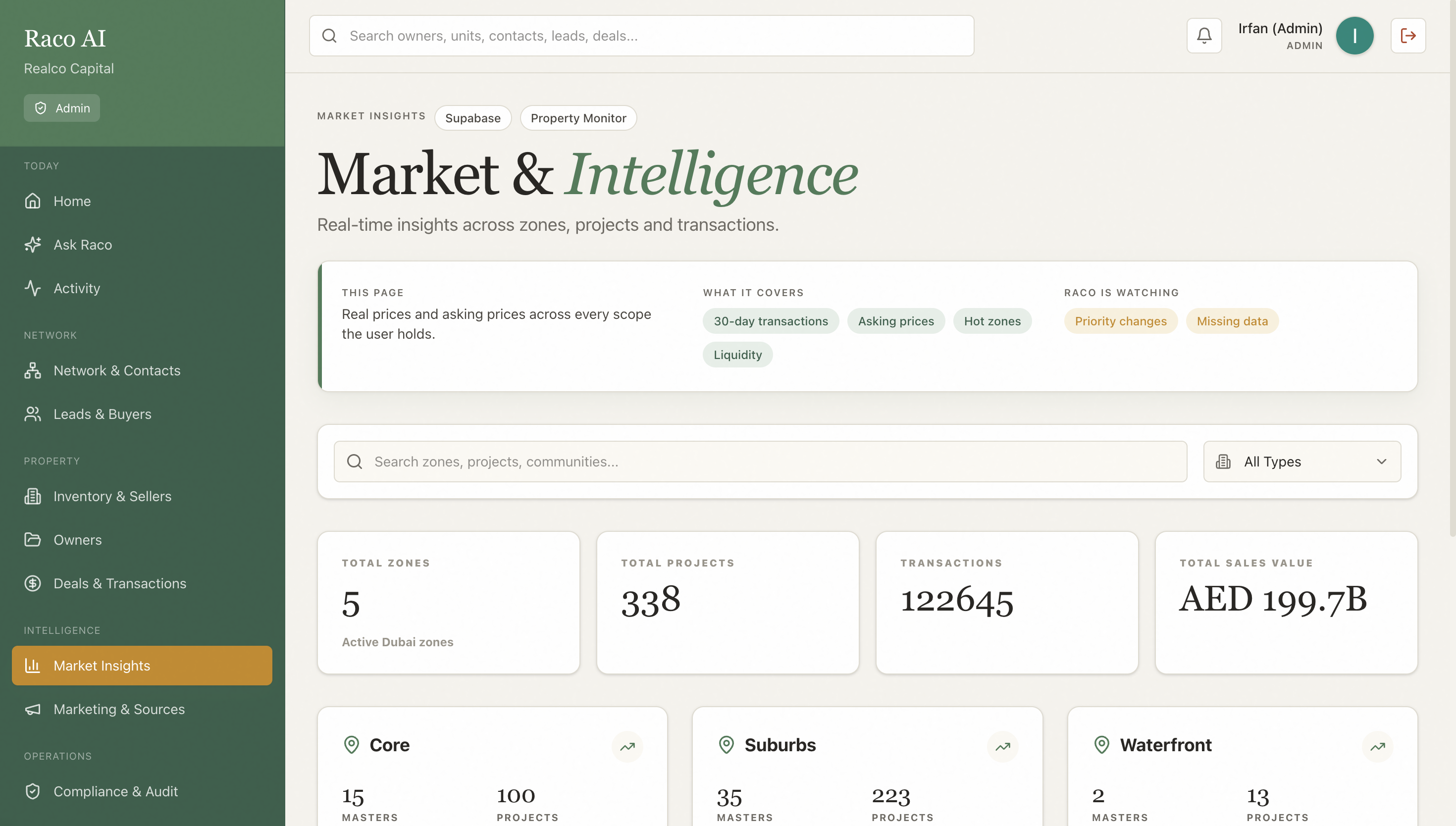Go to Owners page
Image resolution: width=1456 pixels, height=826 pixels.
(x=142, y=539)
